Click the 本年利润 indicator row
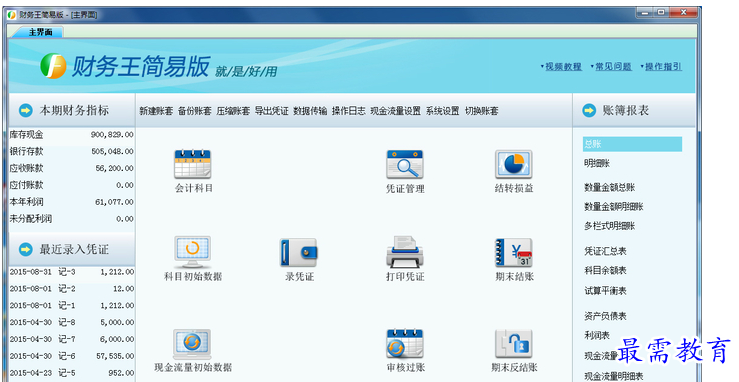739x382 pixels. (72, 202)
